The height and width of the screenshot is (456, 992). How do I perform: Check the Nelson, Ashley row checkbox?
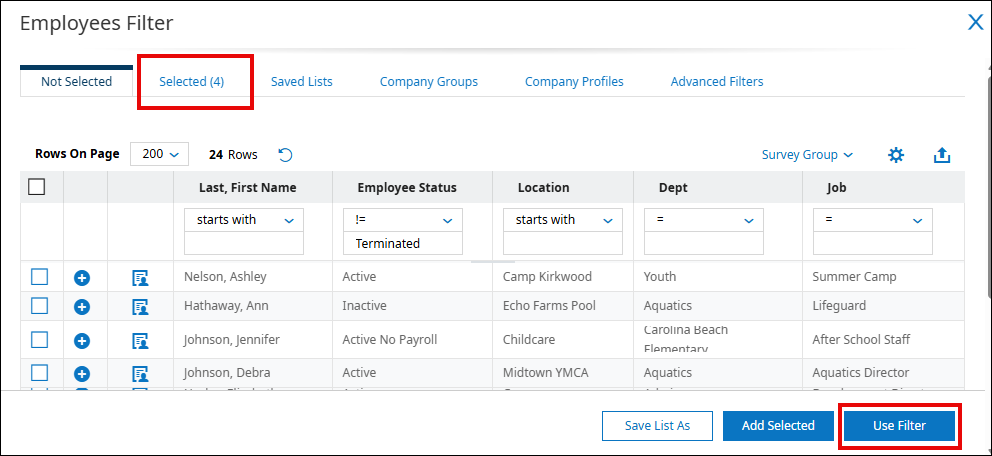39,277
